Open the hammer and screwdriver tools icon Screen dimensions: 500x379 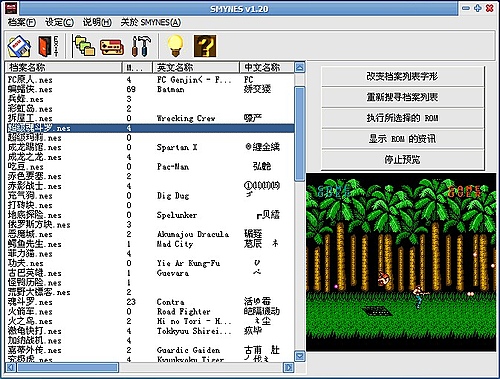click(141, 46)
